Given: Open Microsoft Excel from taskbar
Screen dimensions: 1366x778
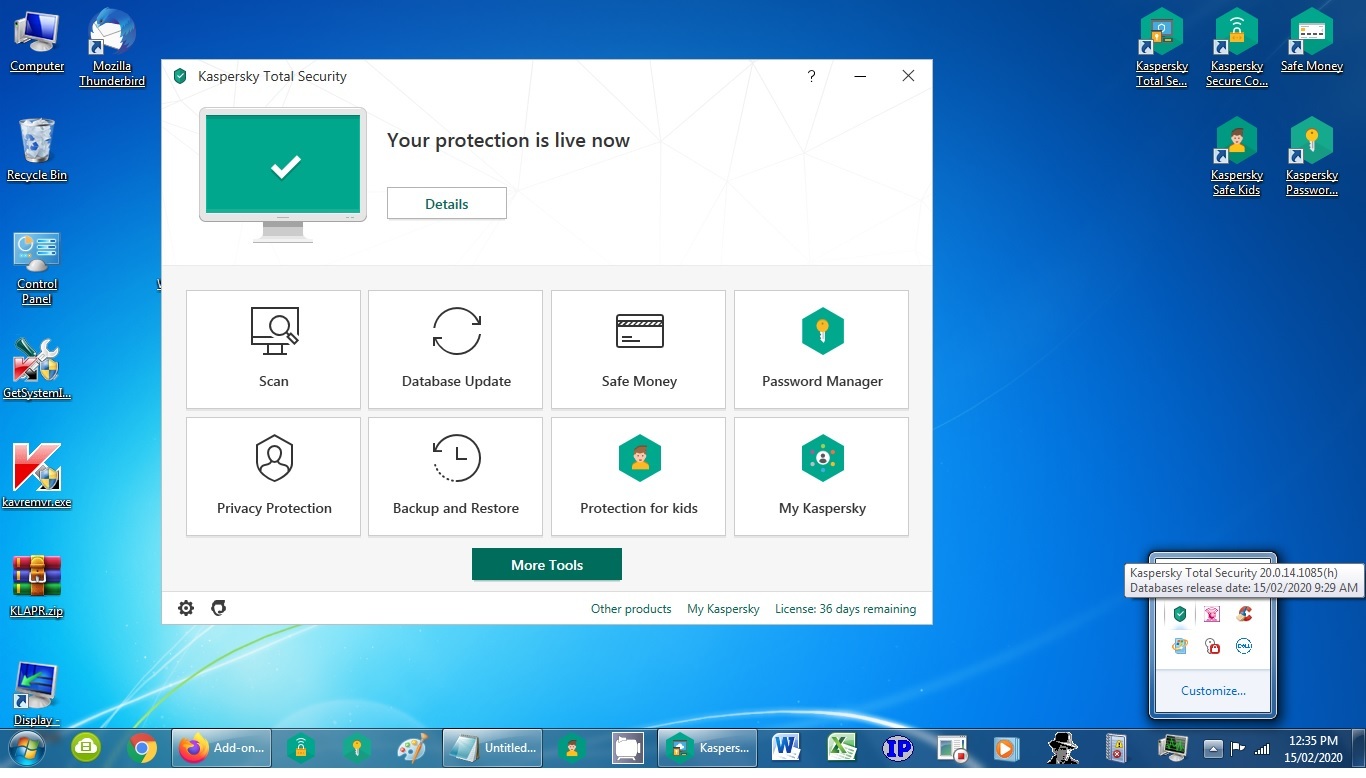Looking at the screenshot, I should tap(843, 748).
